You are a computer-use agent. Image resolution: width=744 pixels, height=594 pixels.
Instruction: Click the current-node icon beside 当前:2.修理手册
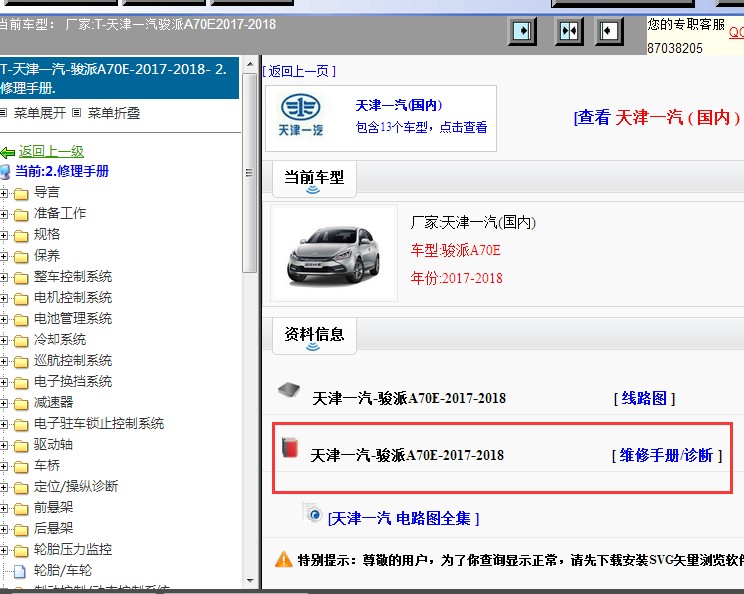click(5, 172)
